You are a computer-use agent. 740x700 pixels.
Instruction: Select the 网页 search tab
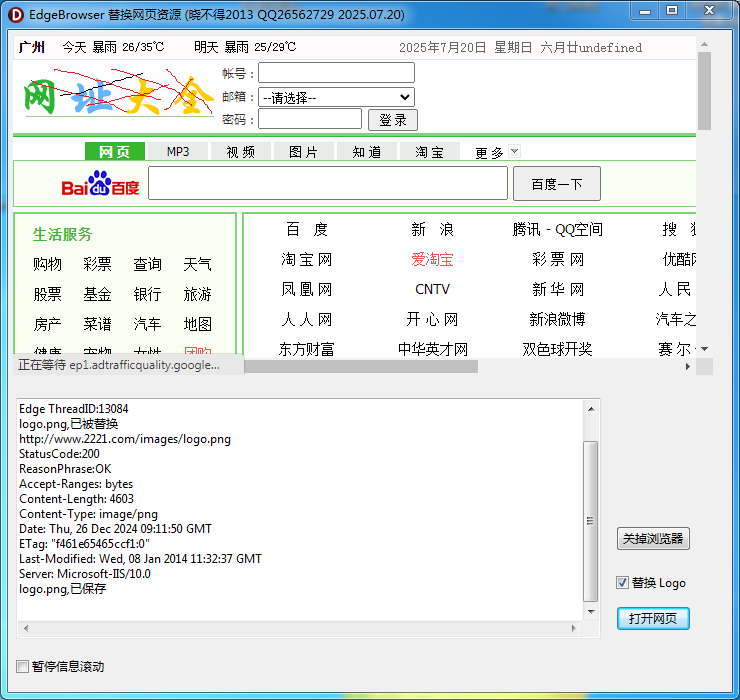tap(115, 152)
